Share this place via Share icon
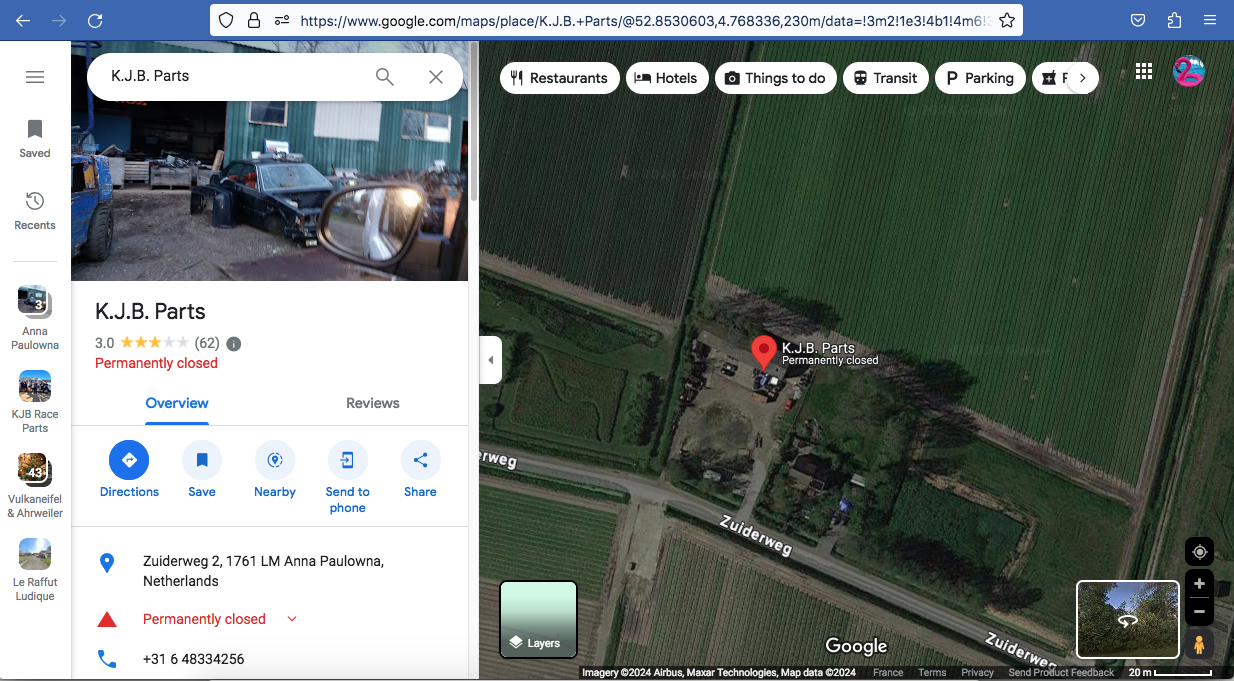This screenshot has width=1234, height=681. coord(420,460)
